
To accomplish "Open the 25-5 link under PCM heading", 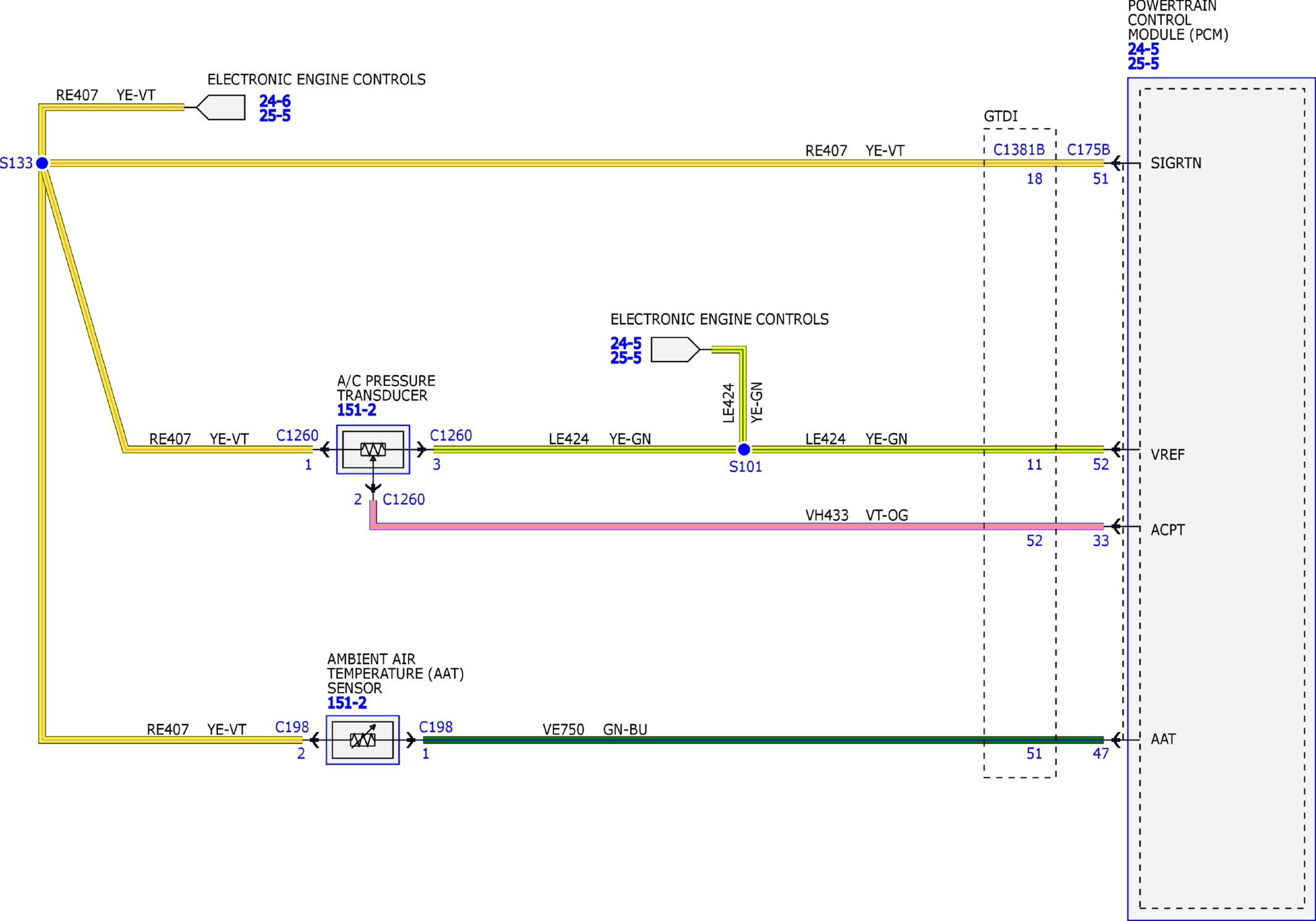I will click(1143, 64).
